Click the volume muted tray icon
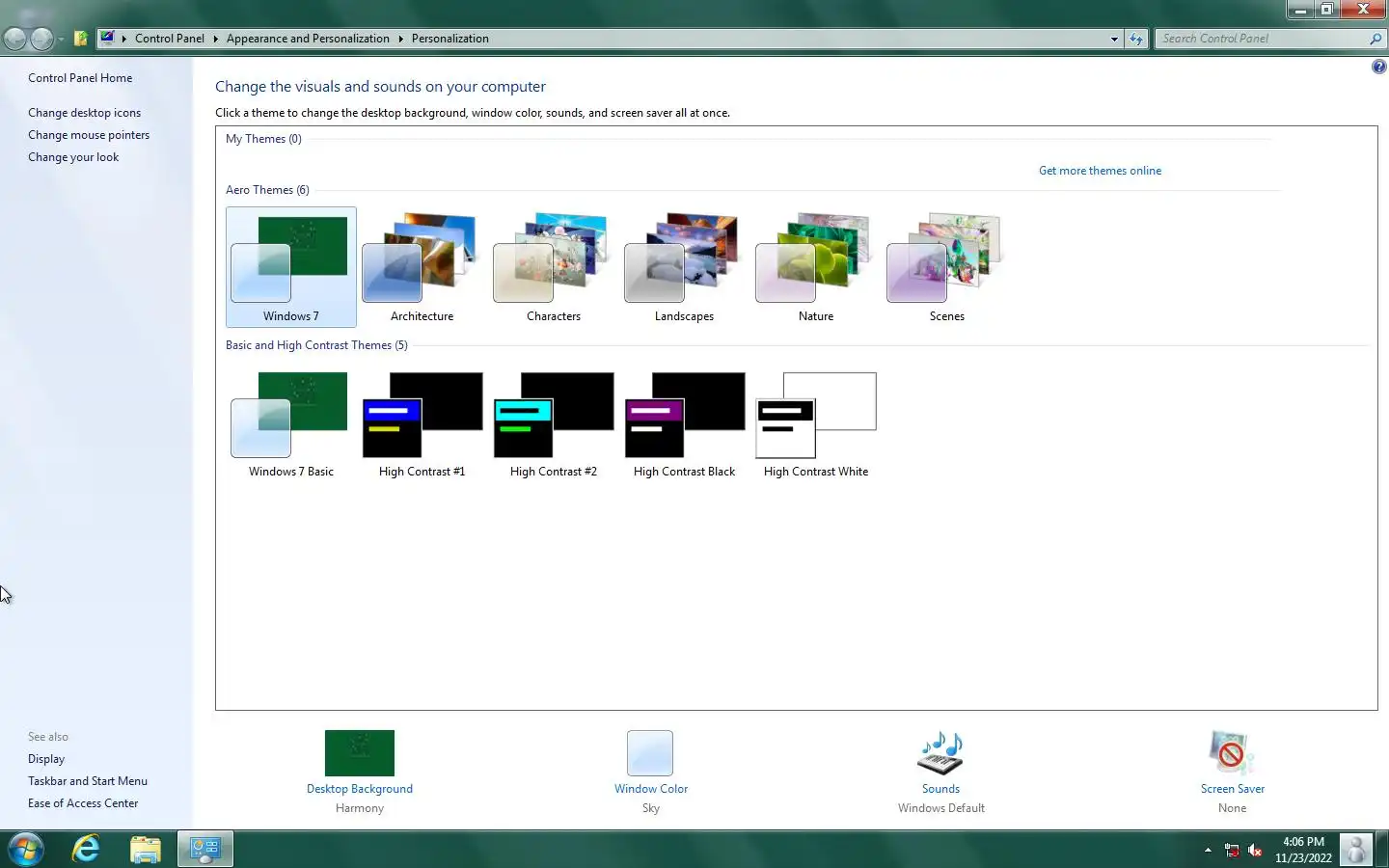The width and height of the screenshot is (1389, 868). click(x=1255, y=850)
